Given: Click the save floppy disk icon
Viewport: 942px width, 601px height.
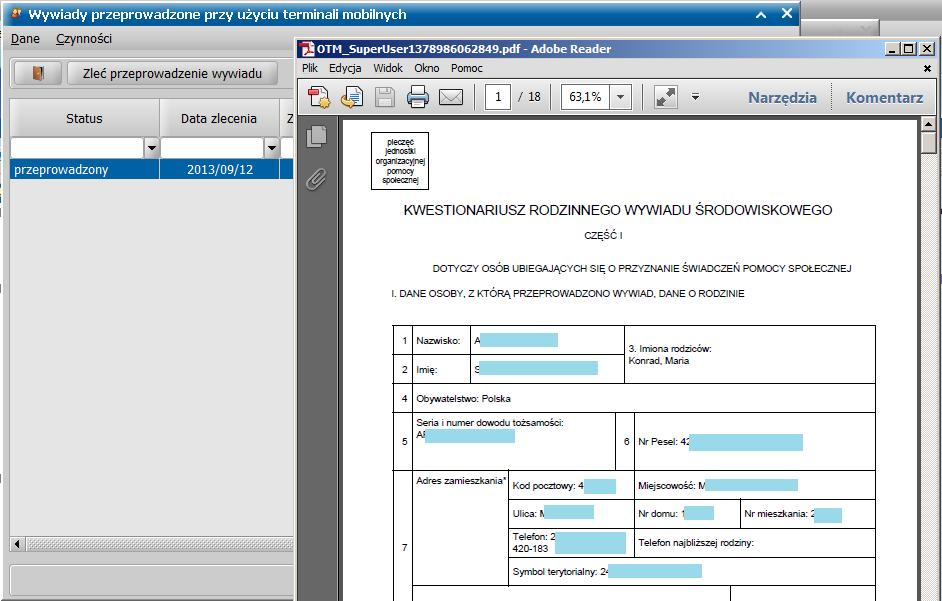Looking at the screenshot, I should [384, 97].
